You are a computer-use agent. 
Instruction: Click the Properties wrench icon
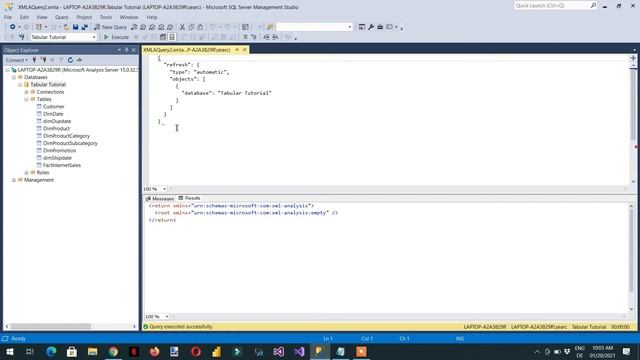[x=371, y=27]
